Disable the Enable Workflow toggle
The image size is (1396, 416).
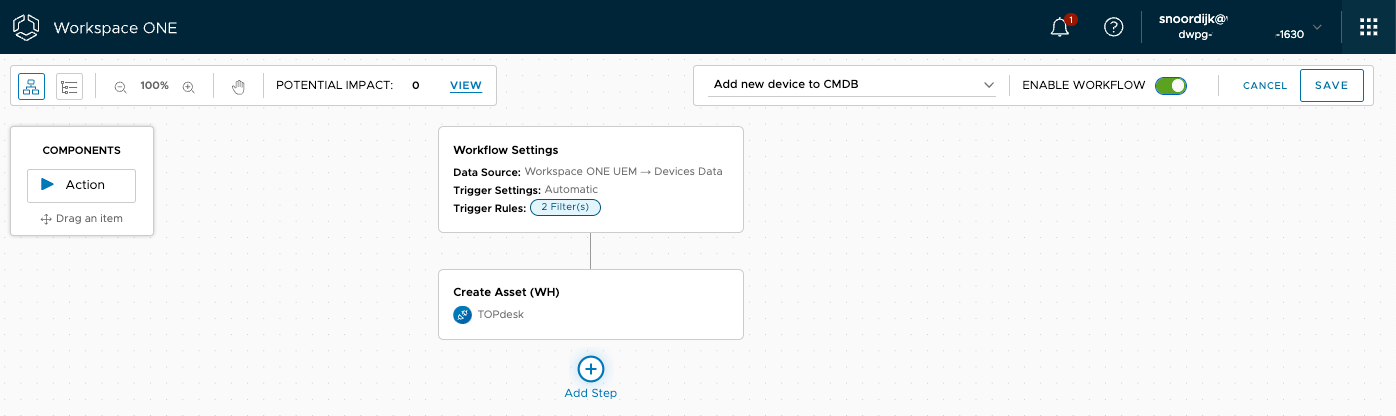coord(1170,86)
